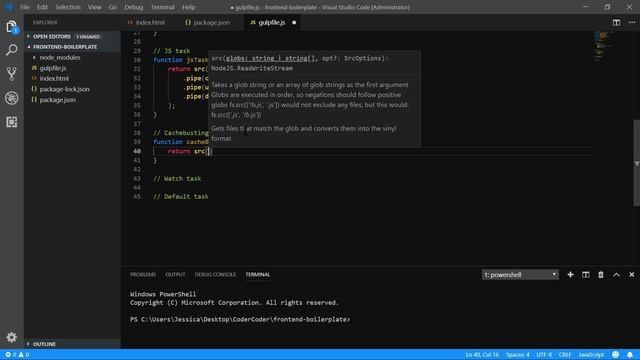Switch to the index.html editor tab
Viewport: 640px width, 360px height.
click(150, 22)
